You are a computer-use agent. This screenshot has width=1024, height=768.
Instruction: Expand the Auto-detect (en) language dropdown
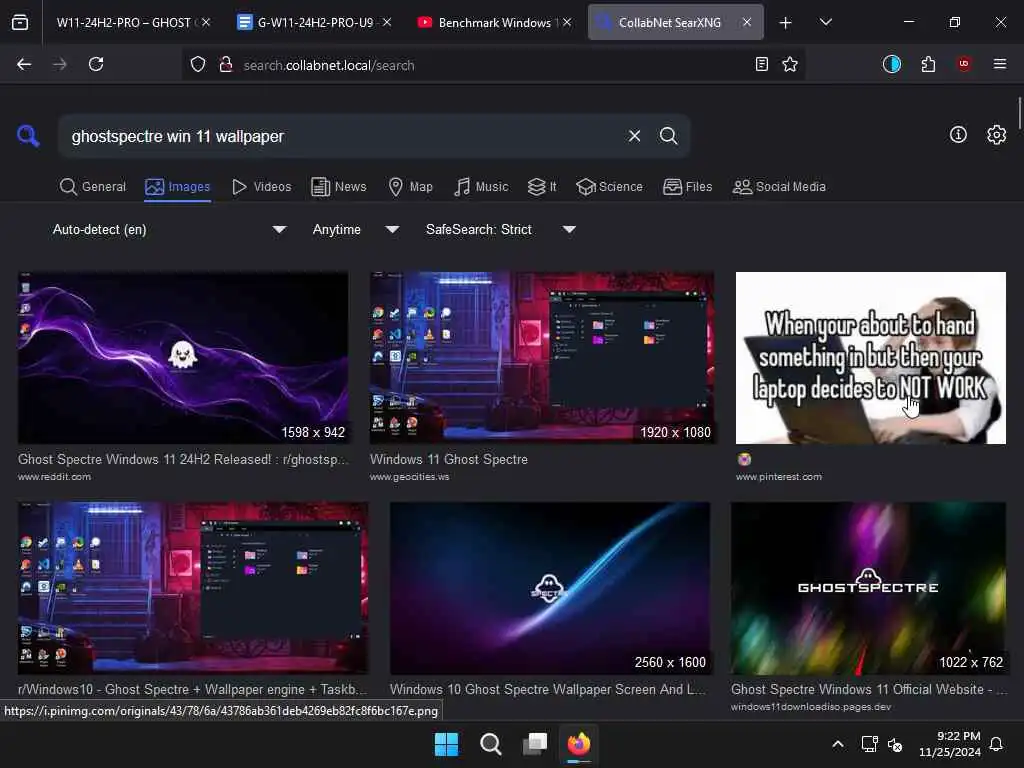coord(169,229)
